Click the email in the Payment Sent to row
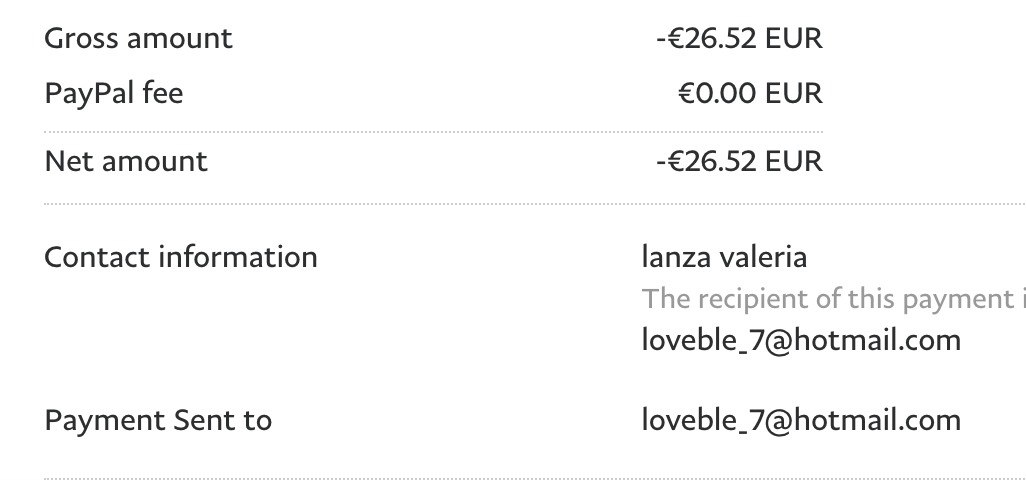 800,420
